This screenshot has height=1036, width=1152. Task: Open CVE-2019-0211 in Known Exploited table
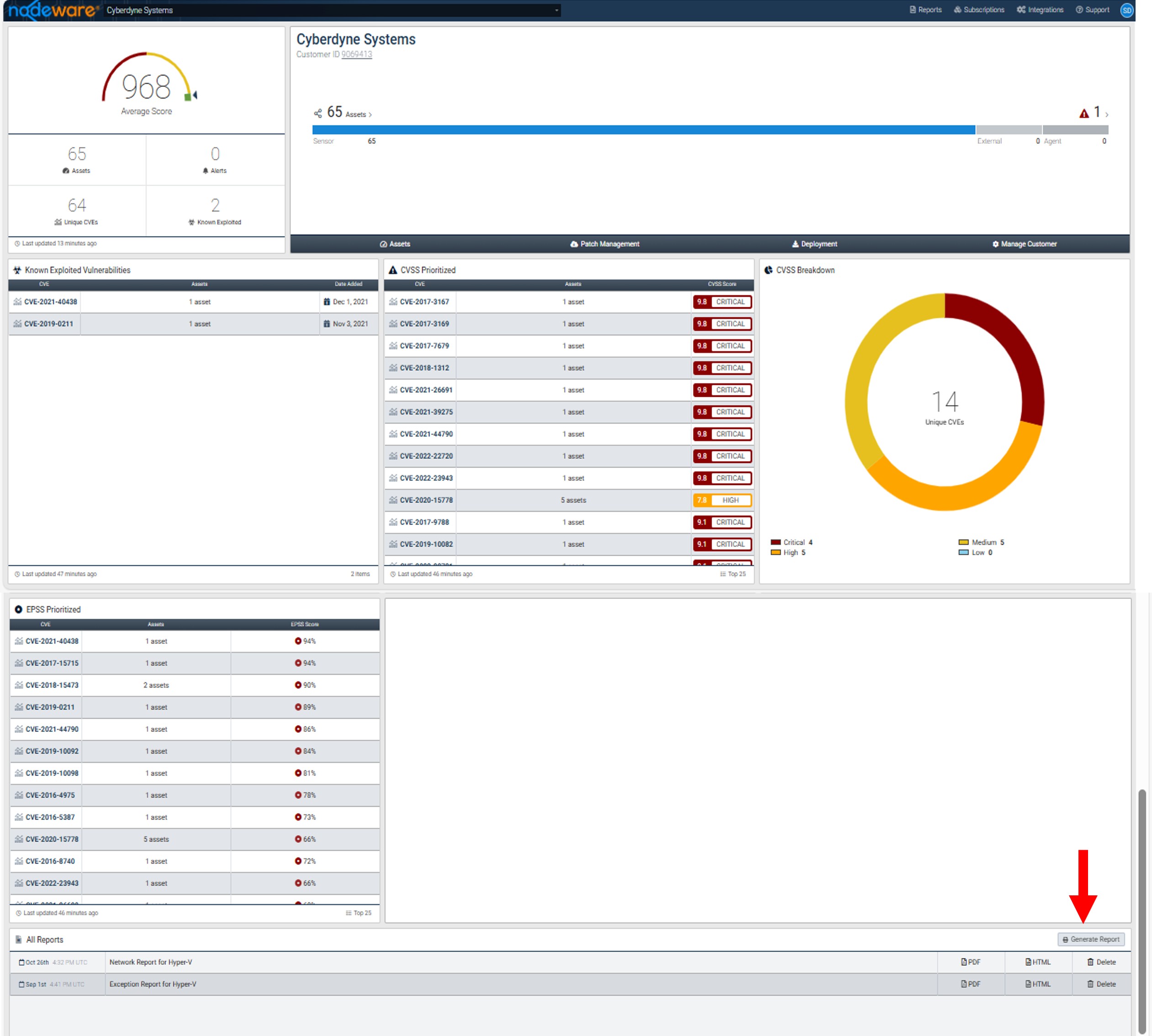[48, 324]
